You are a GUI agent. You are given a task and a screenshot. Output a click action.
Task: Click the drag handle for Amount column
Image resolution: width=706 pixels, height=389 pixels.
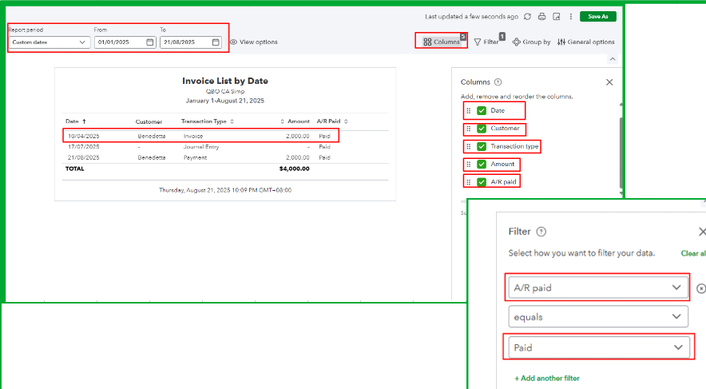468,164
